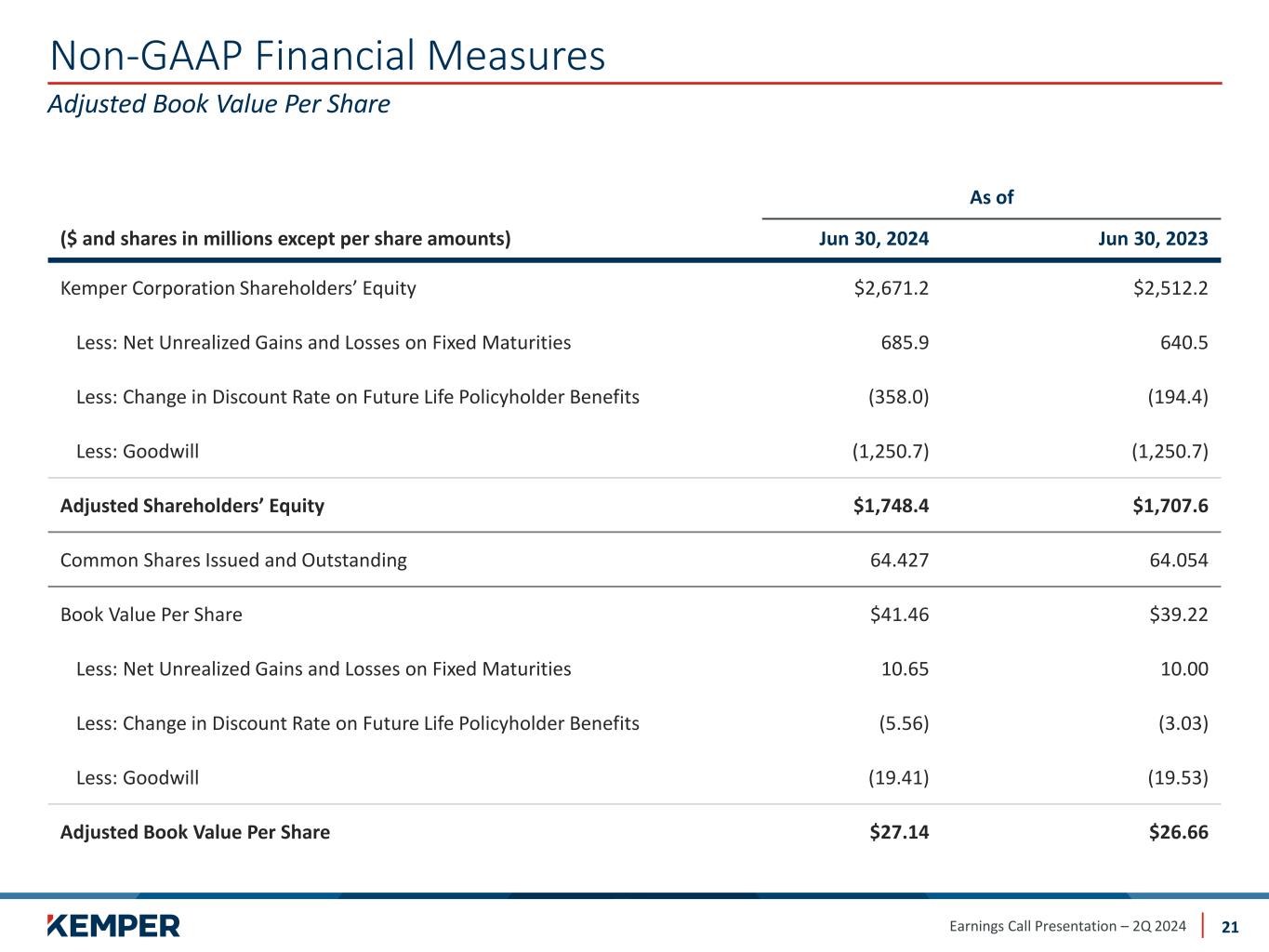Image resolution: width=1269 pixels, height=952 pixels.
Task: Click the Non-GAAP Financial Measures title
Action: pos(327,56)
